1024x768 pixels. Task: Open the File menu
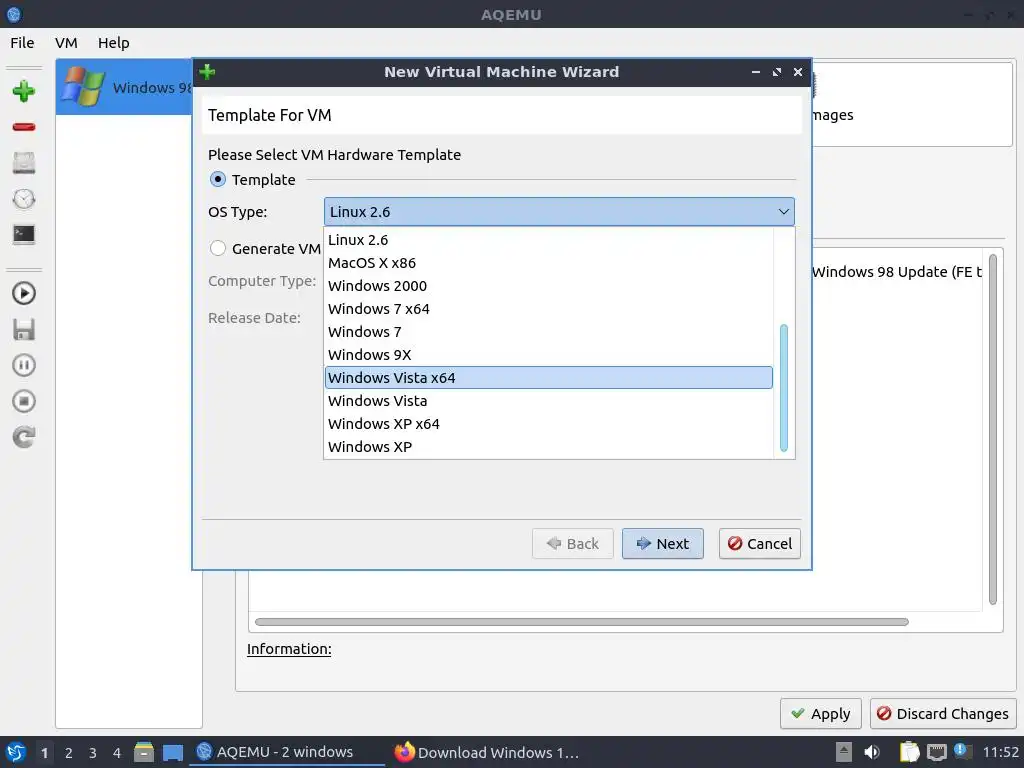pyautogui.click(x=22, y=42)
